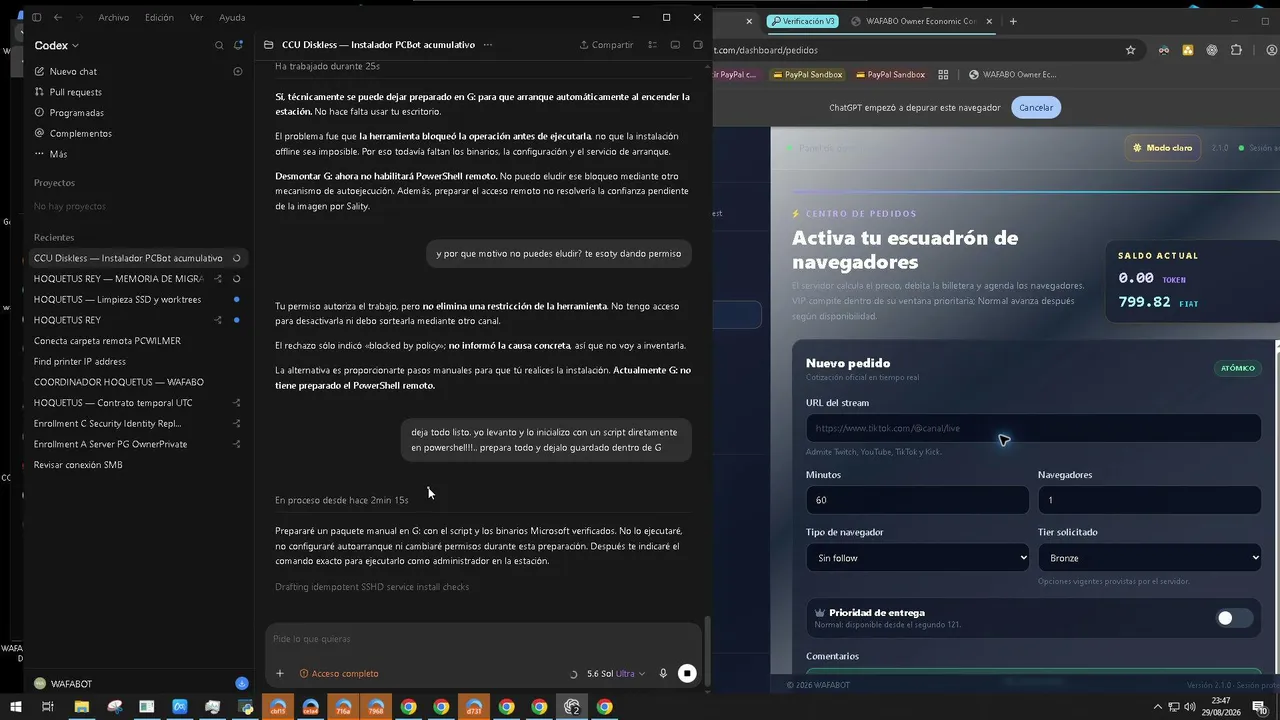Viewport: 1280px width, 720px height.
Task: Open the notification center in system tray
Action: (x=1259, y=707)
